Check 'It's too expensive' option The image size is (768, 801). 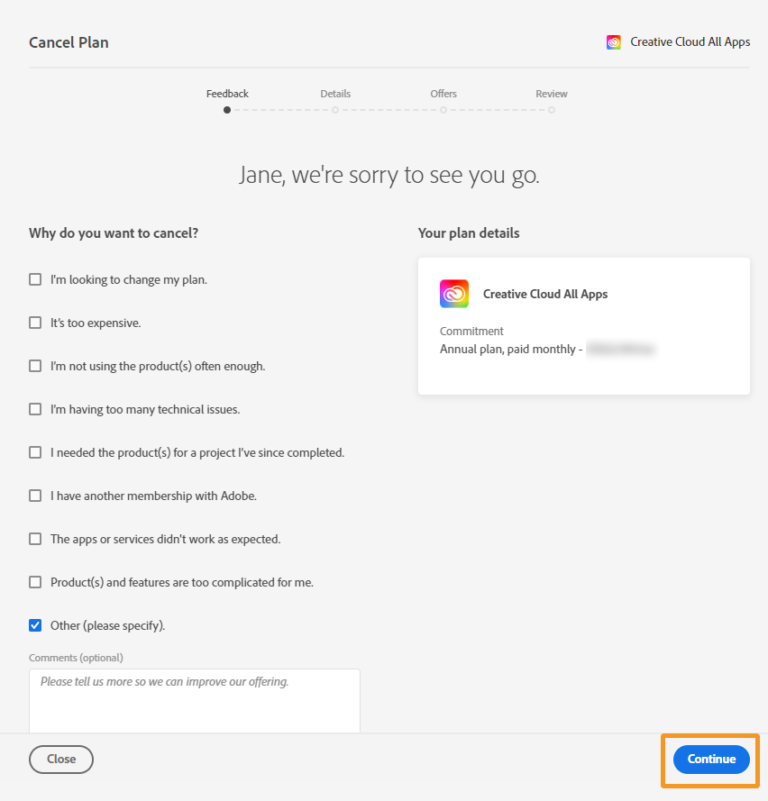[x=35, y=323]
